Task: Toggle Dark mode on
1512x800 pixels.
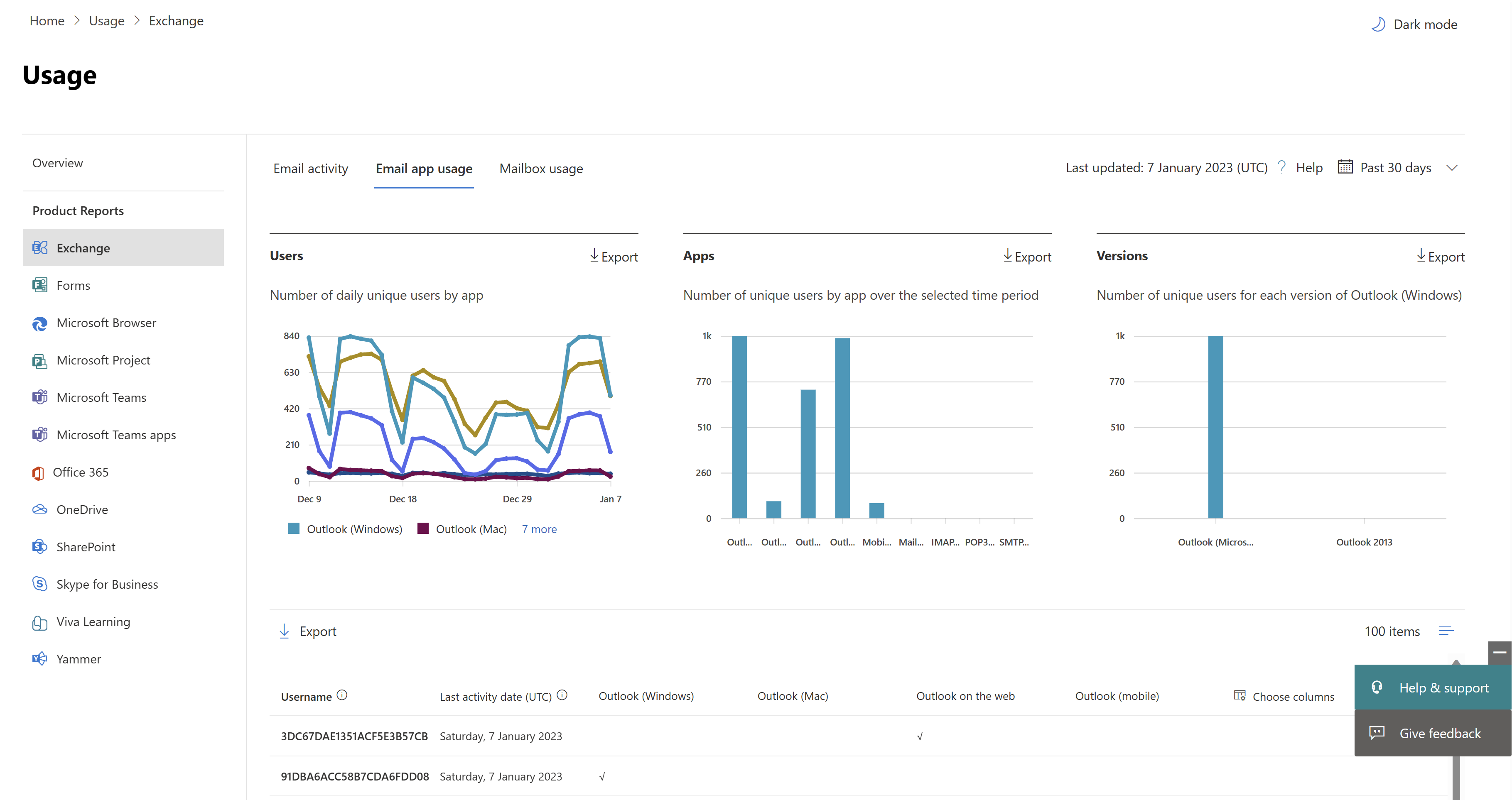Action: pos(1414,22)
